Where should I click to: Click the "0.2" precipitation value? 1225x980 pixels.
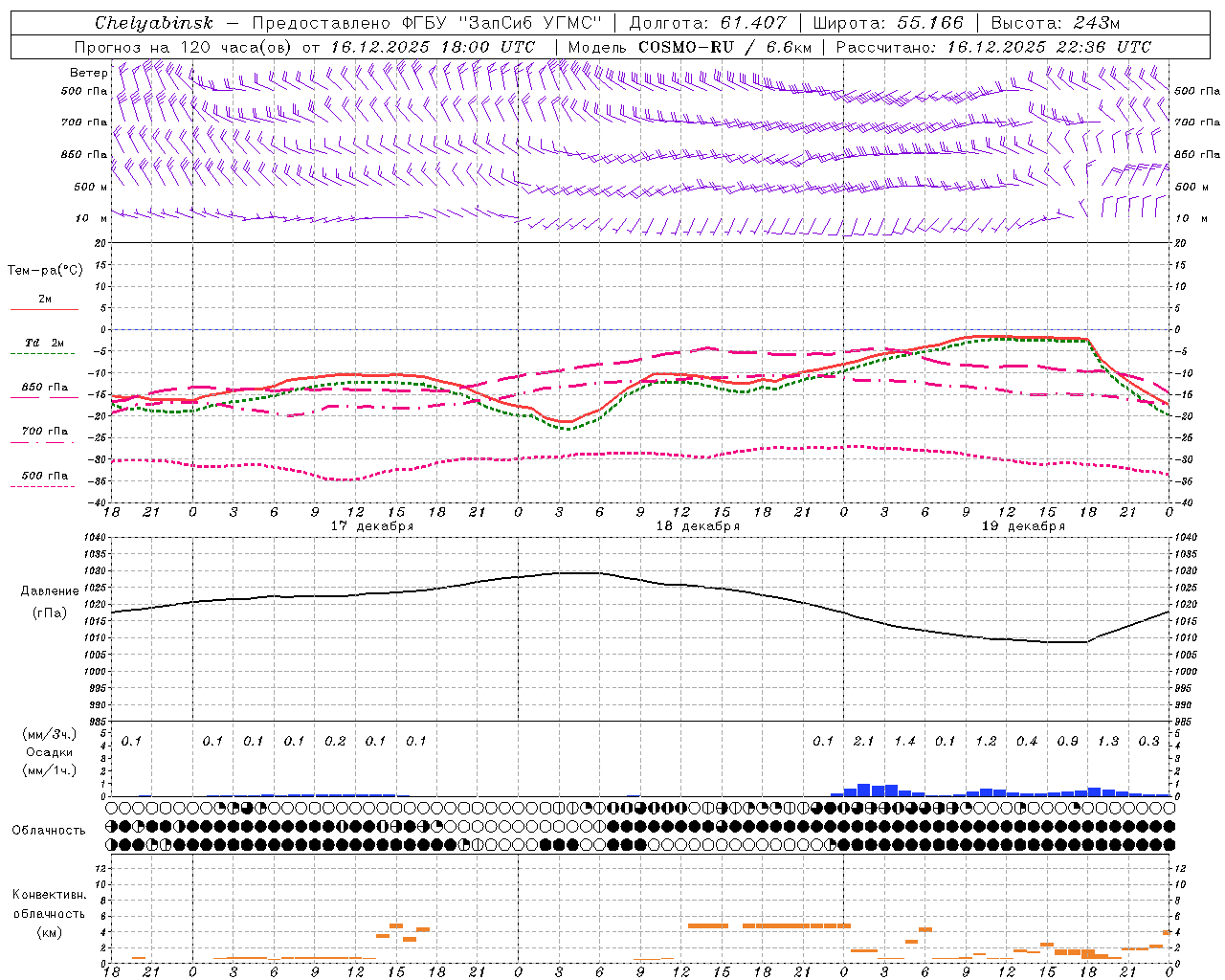(335, 742)
